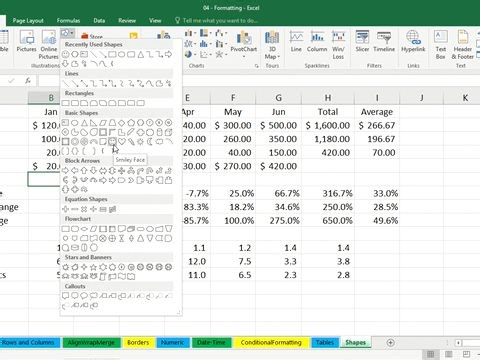Switch to Normal view in the status bar
The height and width of the screenshot is (360, 480).
[x=431, y=354]
